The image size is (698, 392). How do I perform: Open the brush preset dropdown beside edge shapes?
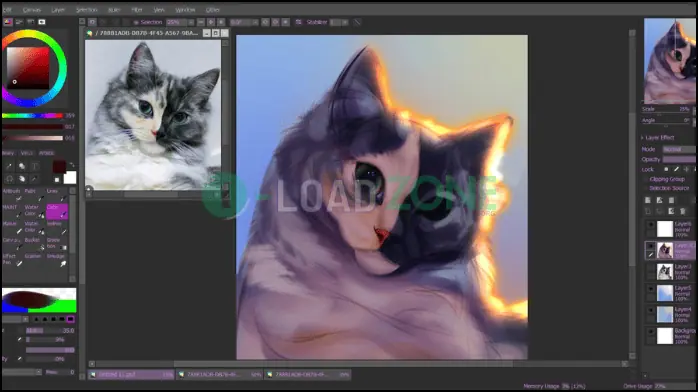point(25,319)
